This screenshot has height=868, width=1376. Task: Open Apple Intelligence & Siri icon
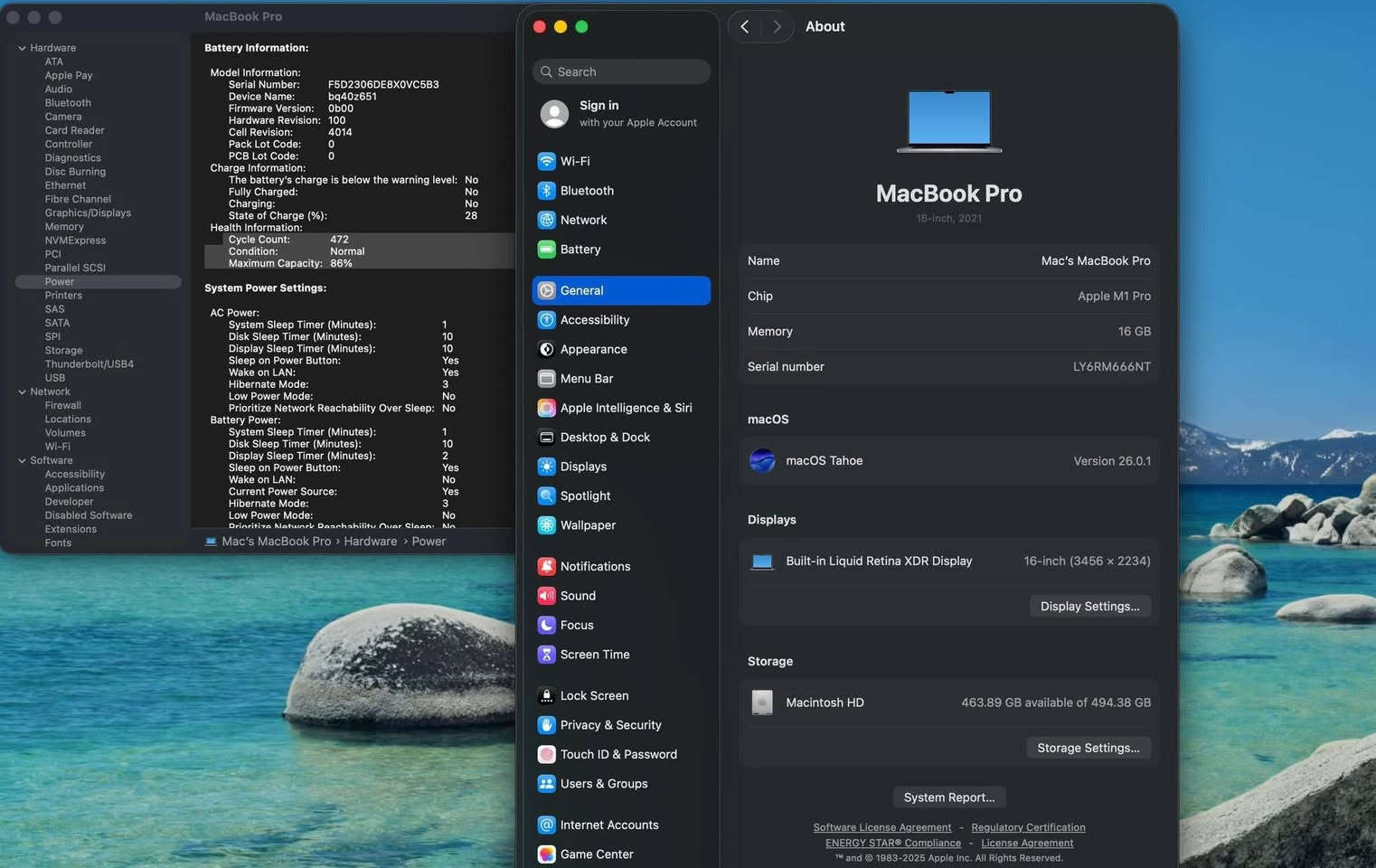[546, 408]
